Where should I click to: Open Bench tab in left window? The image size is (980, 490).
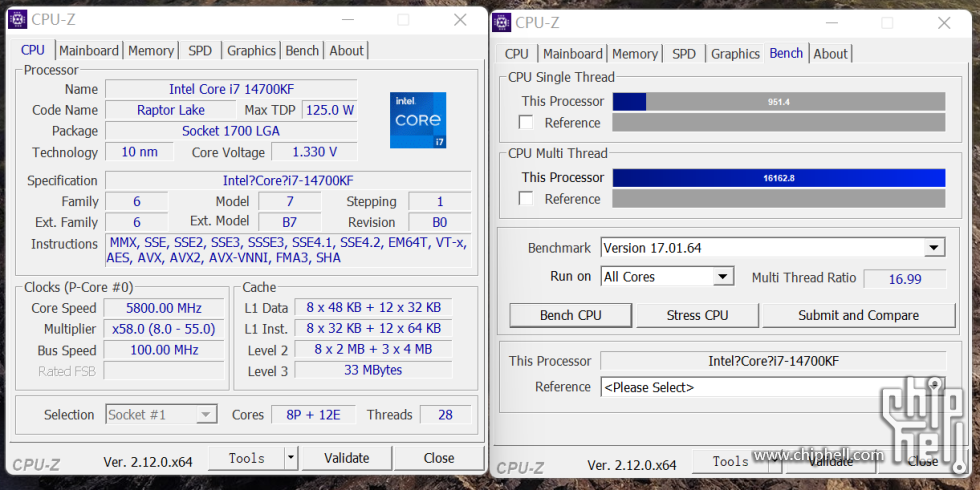tap(302, 51)
